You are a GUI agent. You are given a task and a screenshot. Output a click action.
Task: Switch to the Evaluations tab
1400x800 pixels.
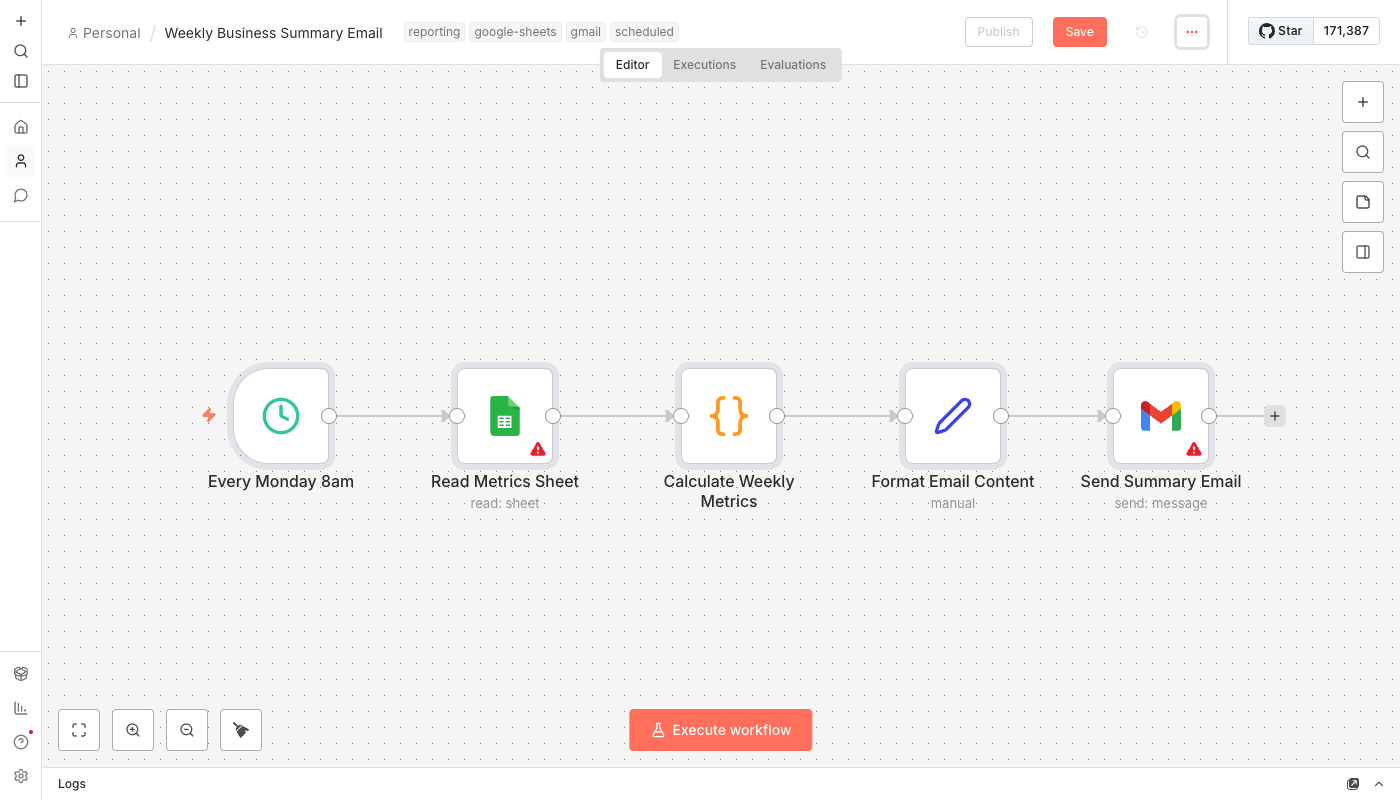[x=793, y=65]
